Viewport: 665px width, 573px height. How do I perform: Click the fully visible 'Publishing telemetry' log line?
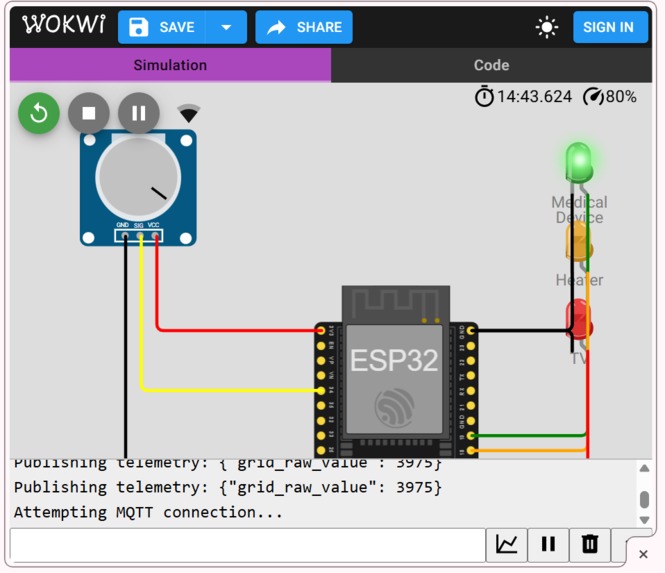(x=228, y=487)
